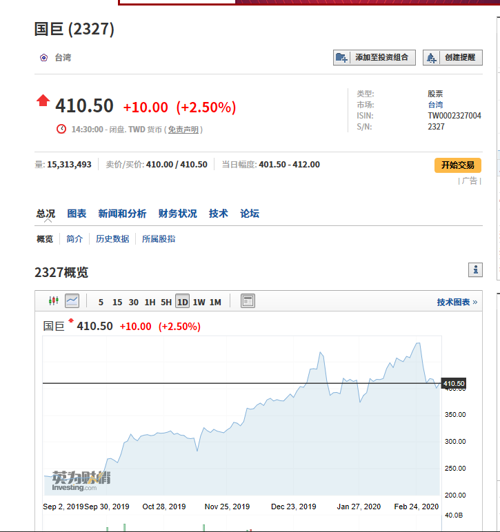Open the chart news calendar icon

[248, 301]
